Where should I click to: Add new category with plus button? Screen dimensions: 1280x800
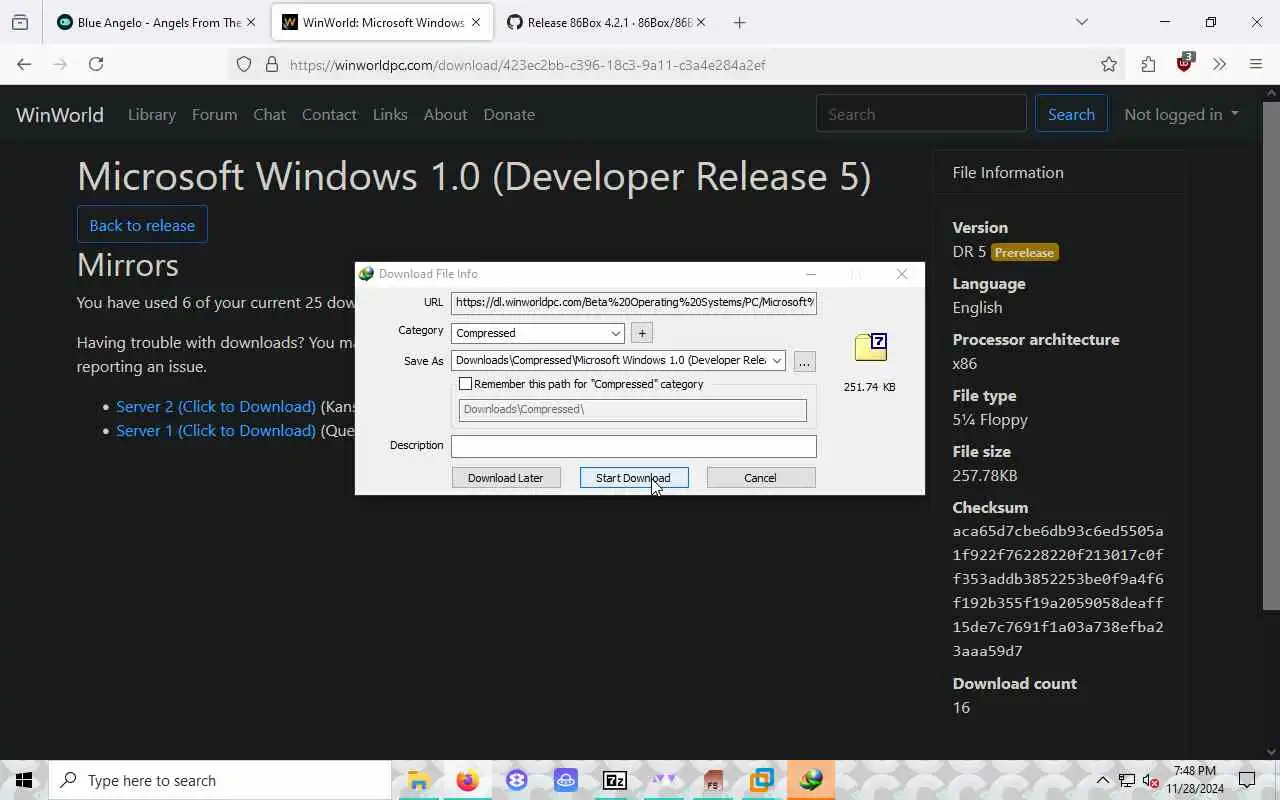642,333
